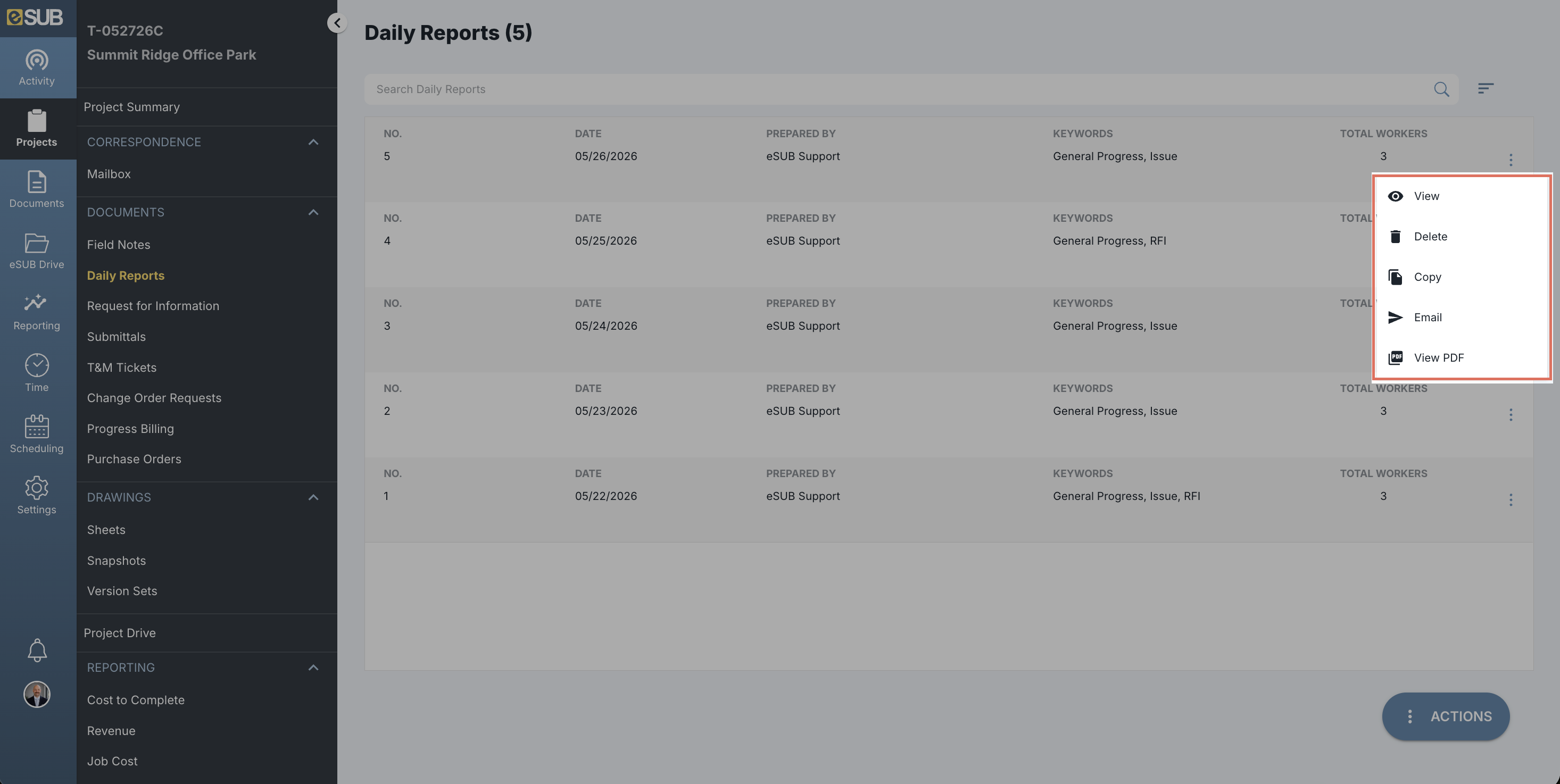This screenshot has width=1560, height=784.
Task: Open the Job Cost report
Action: click(x=112, y=762)
